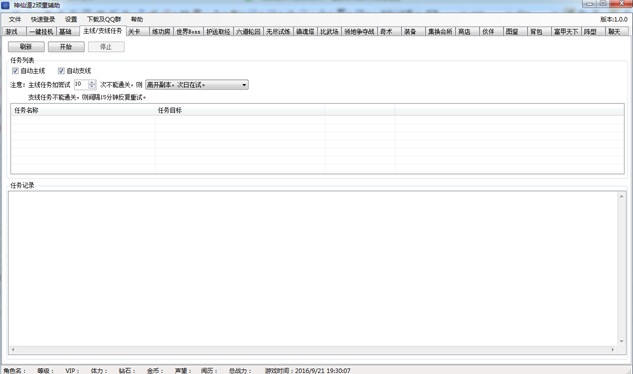
Task: Click the disabled 停止 stop button
Action: pyautogui.click(x=106, y=47)
